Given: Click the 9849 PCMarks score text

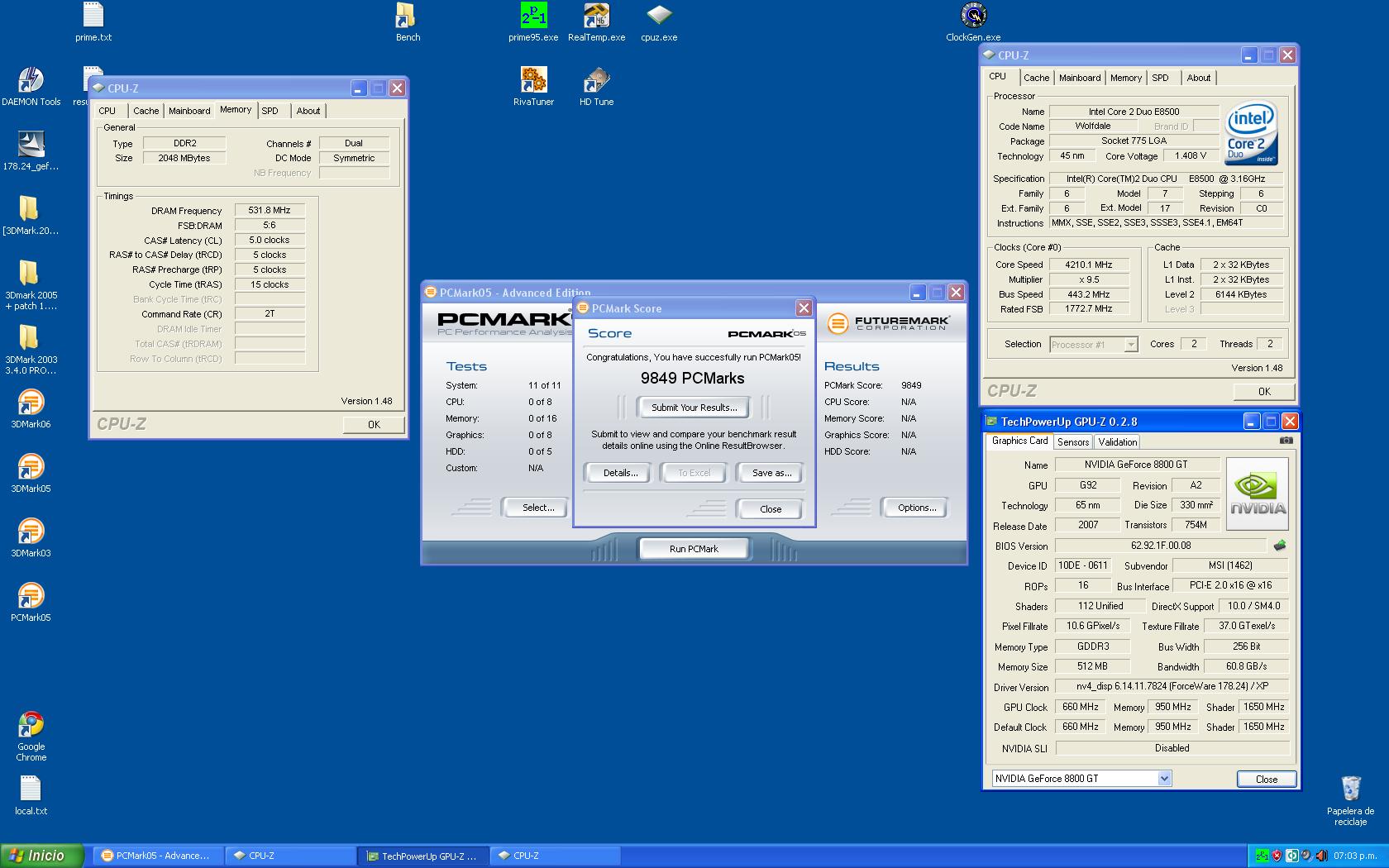Looking at the screenshot, I should [x=693, y=379].
